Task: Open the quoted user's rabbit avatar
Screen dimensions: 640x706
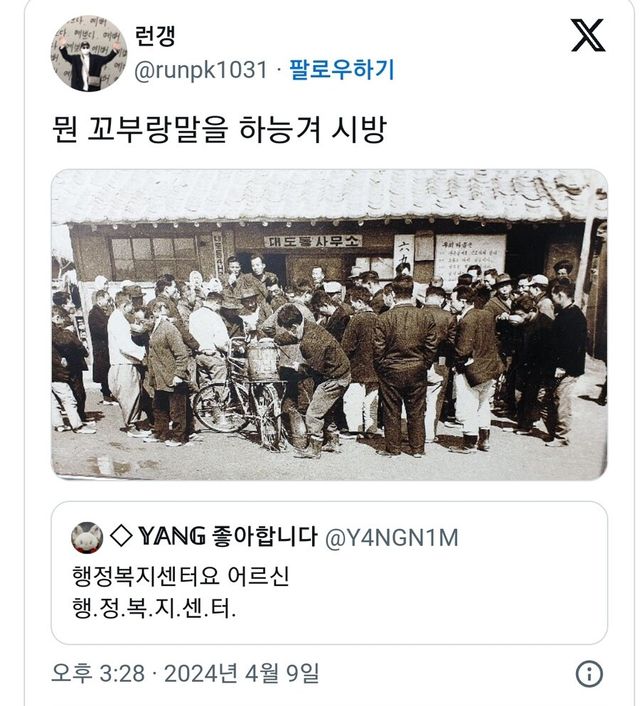Action: point(87,538)
